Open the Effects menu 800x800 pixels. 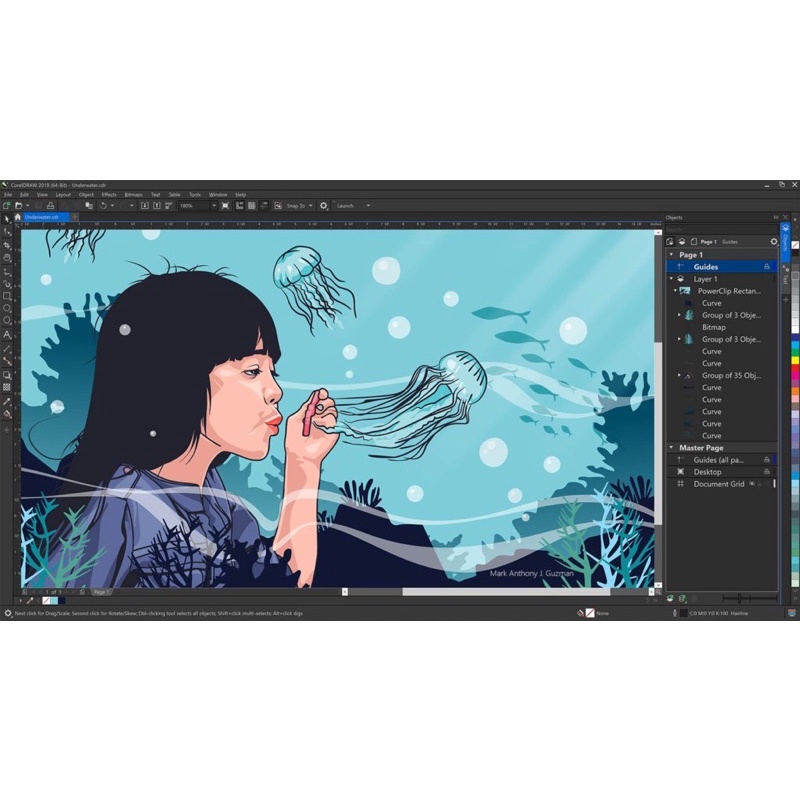109,194
